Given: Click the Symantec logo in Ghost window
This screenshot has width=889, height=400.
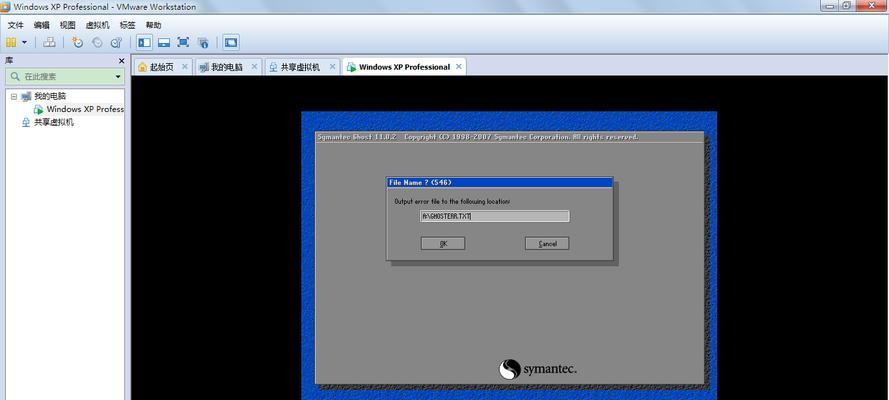Looking at the screenshot, I should click(x=537, y=370).
